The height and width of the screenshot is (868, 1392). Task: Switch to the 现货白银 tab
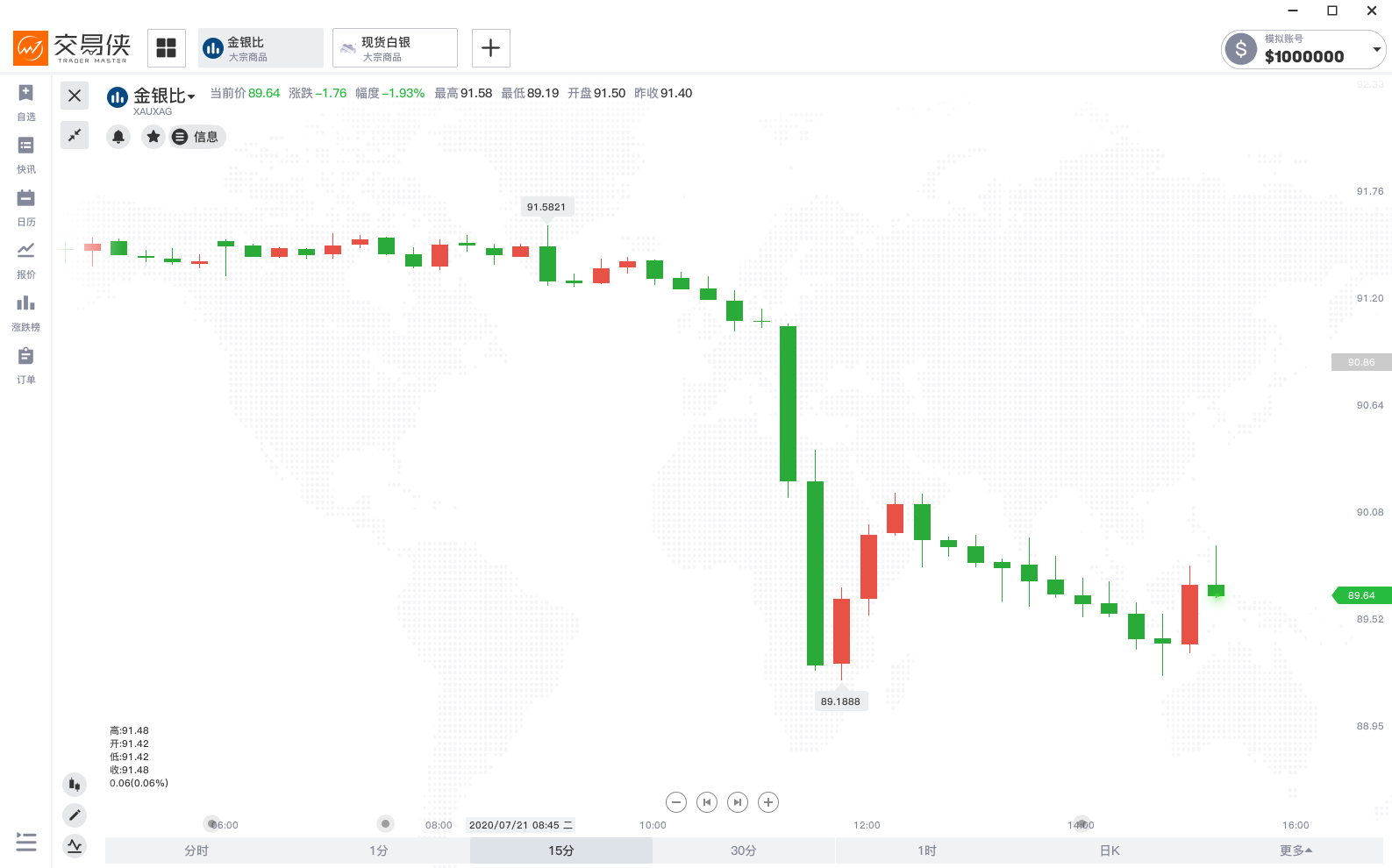tap(395, 48)
